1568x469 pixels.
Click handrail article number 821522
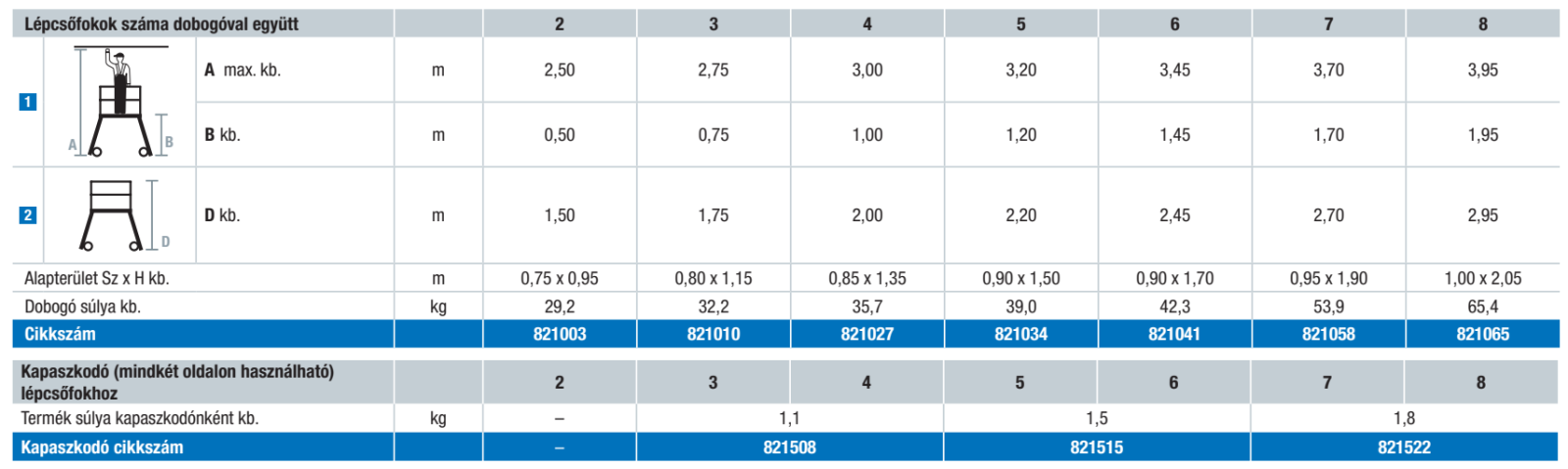coord(1403,447)
